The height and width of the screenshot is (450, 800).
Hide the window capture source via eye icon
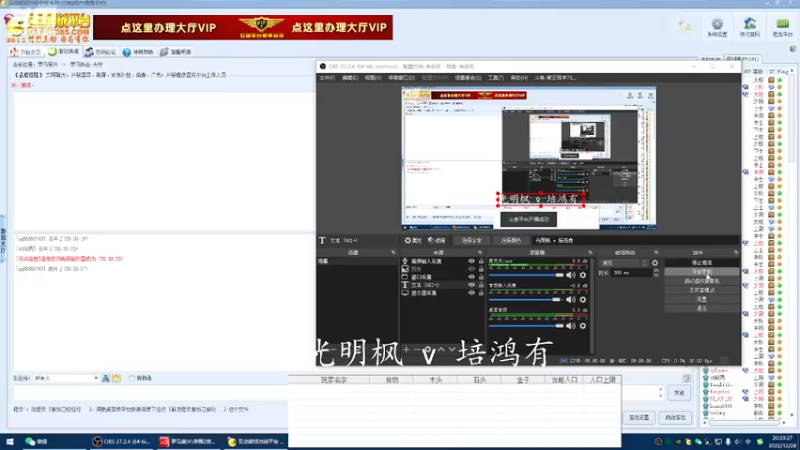[471, 277]
